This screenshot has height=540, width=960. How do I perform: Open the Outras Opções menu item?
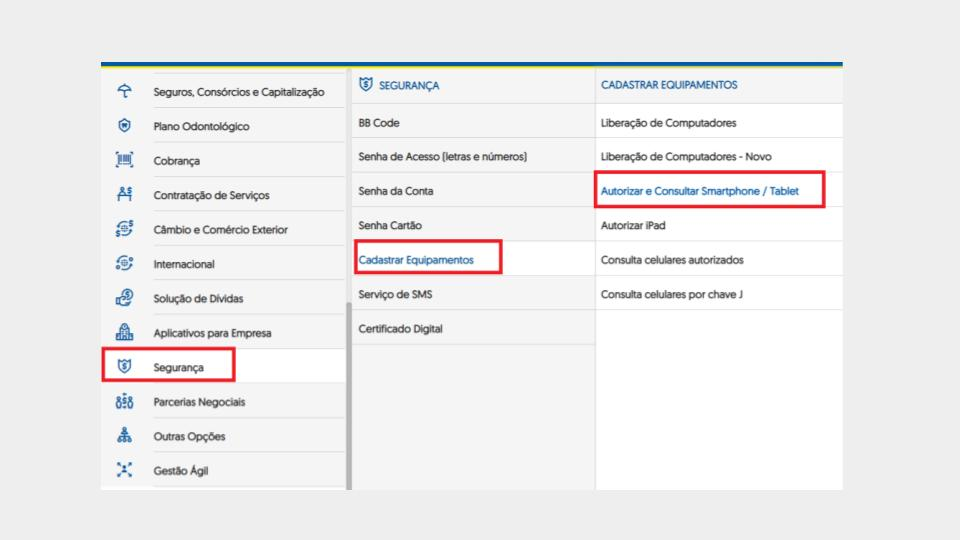(224, 436)
